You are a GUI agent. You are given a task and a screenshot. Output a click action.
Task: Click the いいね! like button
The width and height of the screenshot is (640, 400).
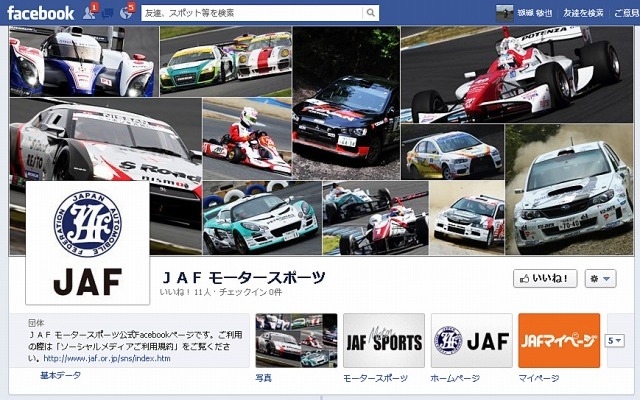point(545,278)
